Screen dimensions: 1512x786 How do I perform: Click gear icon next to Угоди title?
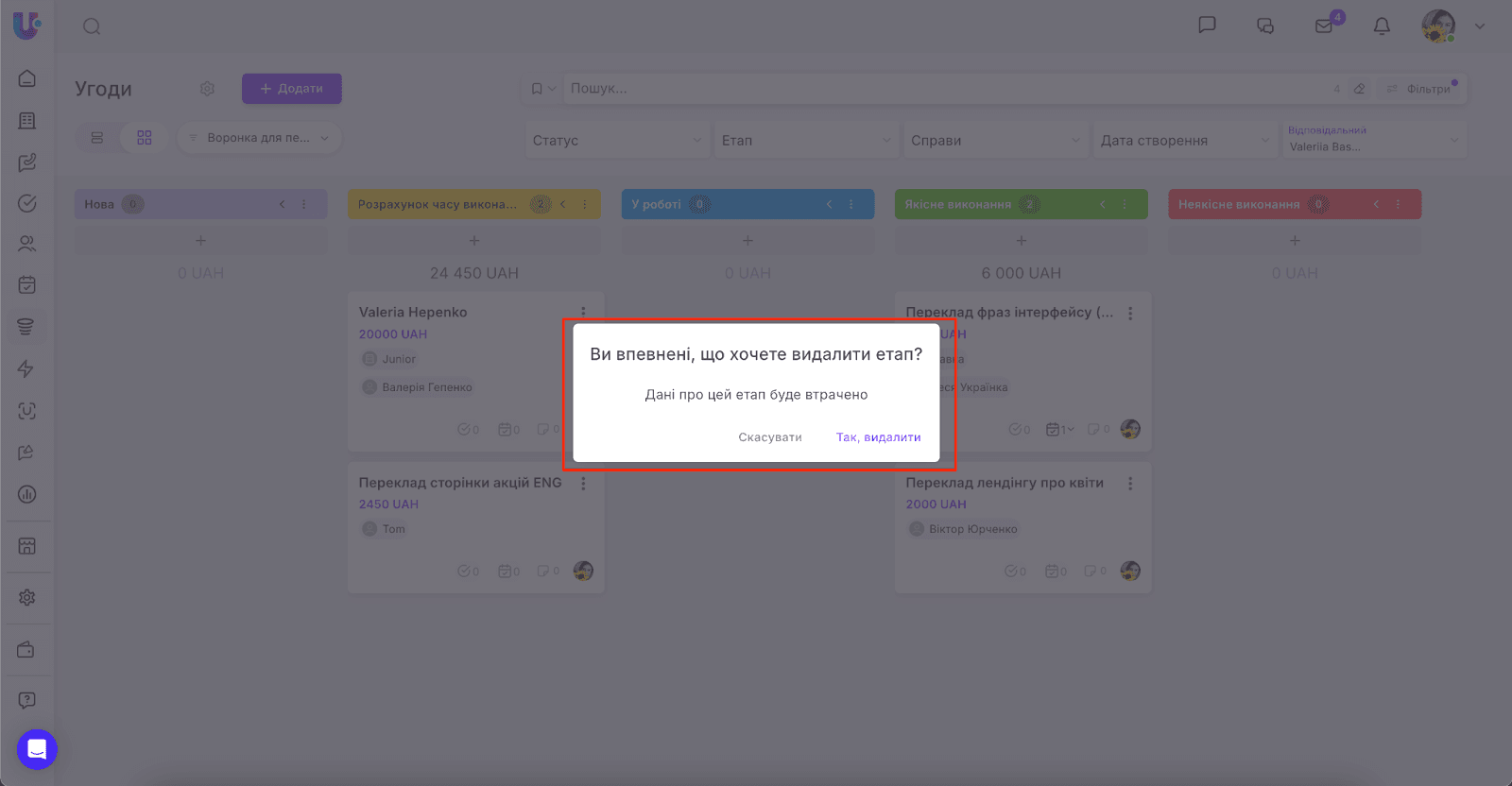[208, 89]
